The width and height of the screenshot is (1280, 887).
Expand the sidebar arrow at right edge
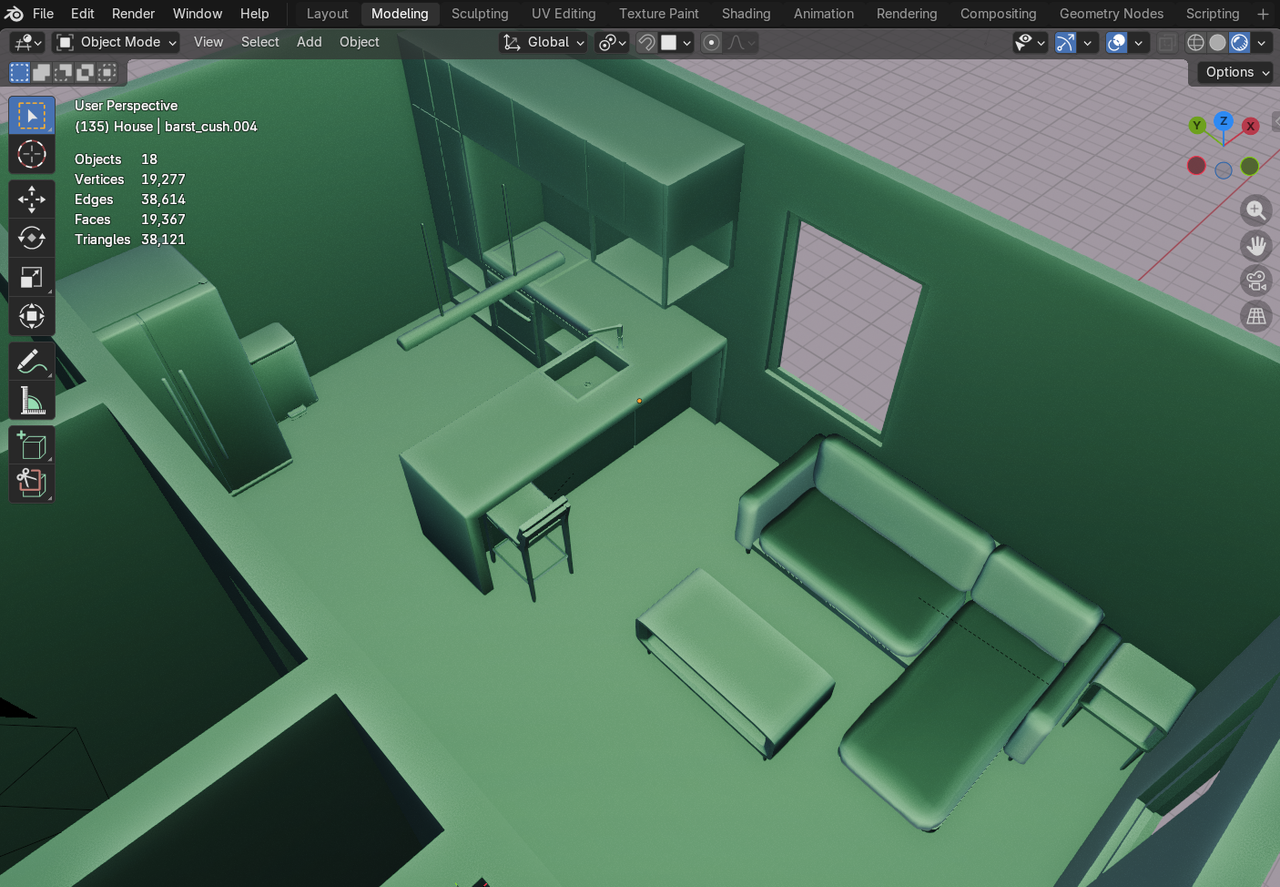[1275, 121]
